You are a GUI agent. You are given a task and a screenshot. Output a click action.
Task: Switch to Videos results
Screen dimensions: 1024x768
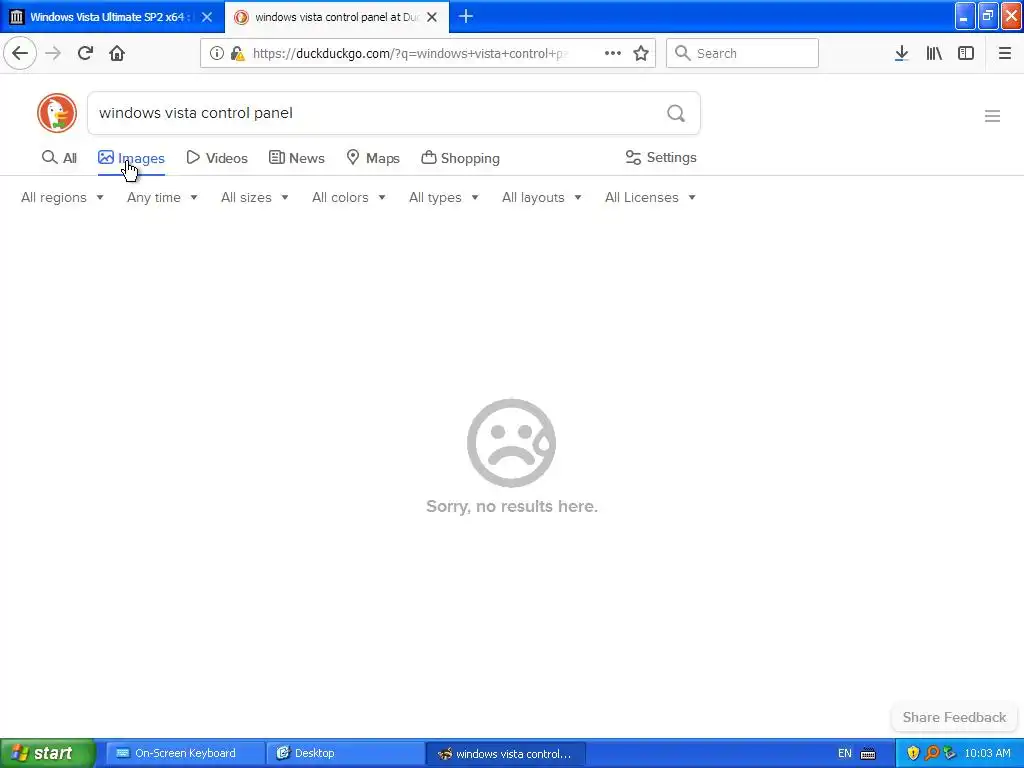(x=217, y=158)
